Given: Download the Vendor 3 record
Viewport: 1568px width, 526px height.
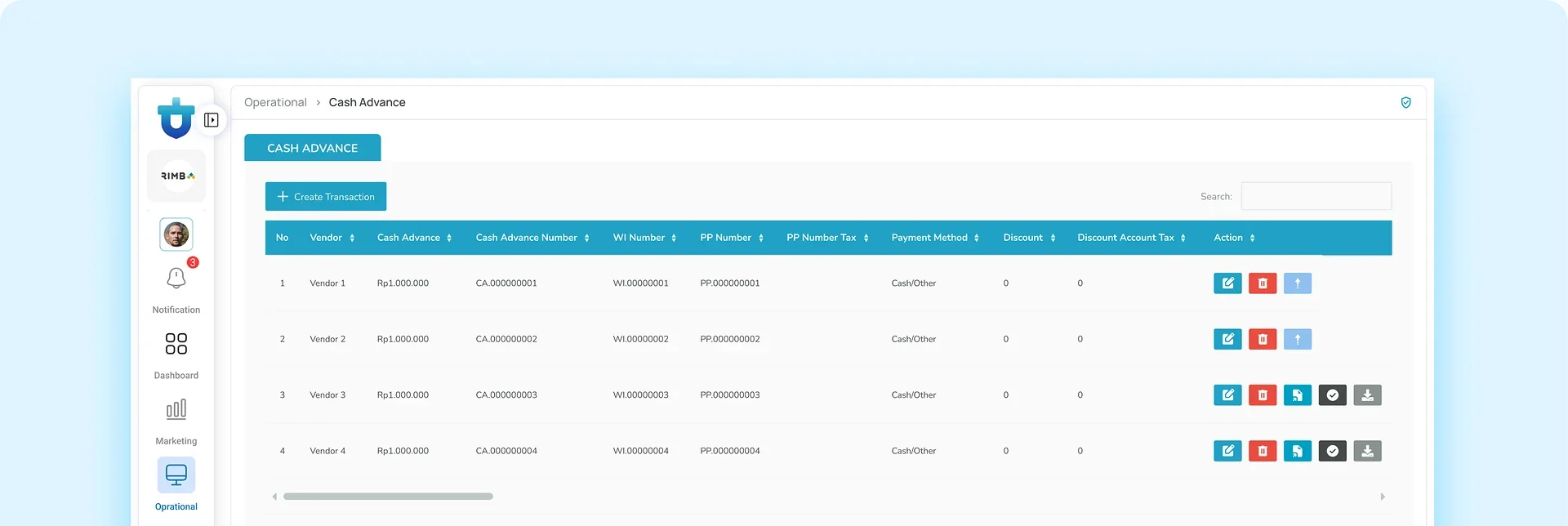Looking at the screenshot, I should 1368,395.
